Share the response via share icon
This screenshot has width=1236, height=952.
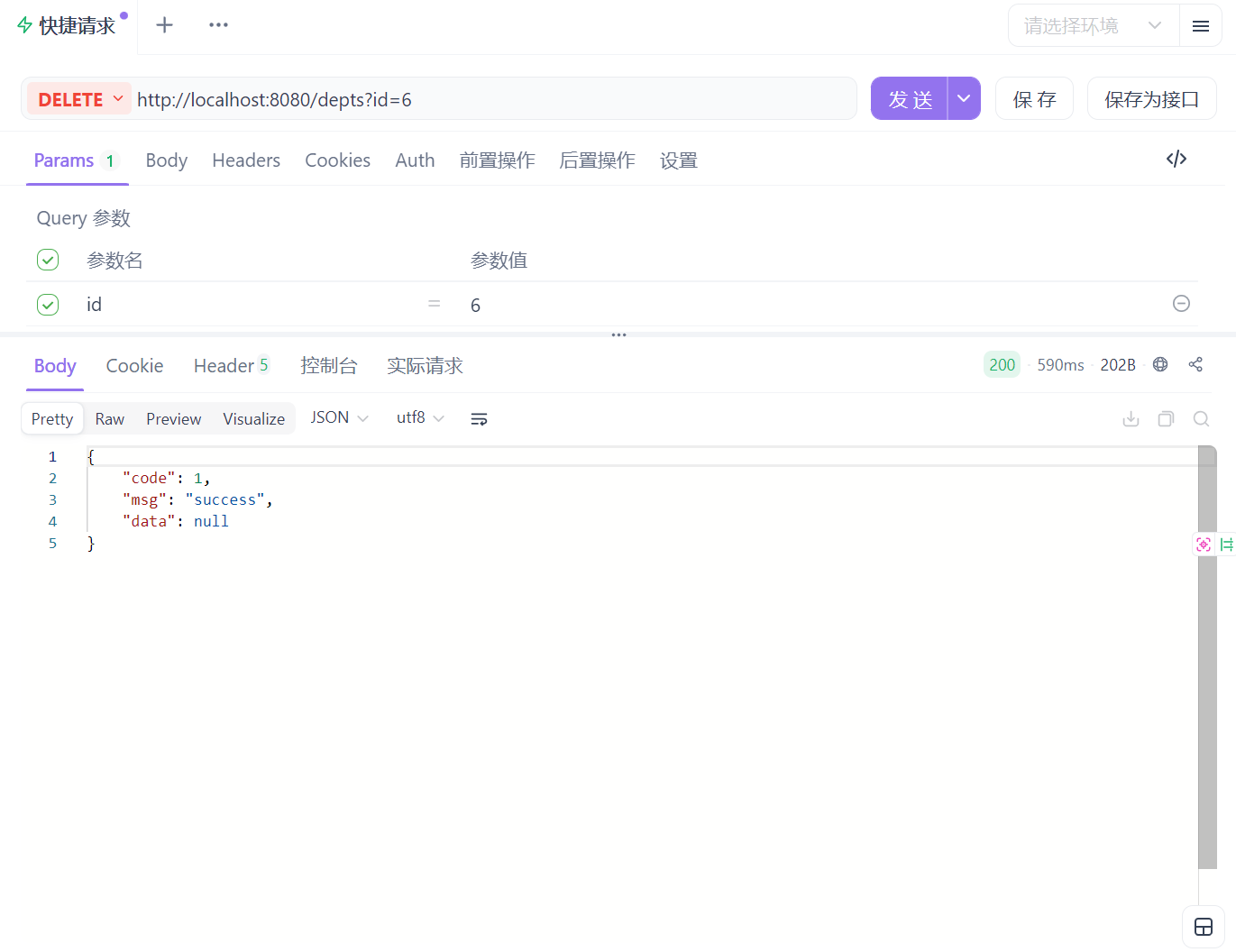[x=1195, y=364]
